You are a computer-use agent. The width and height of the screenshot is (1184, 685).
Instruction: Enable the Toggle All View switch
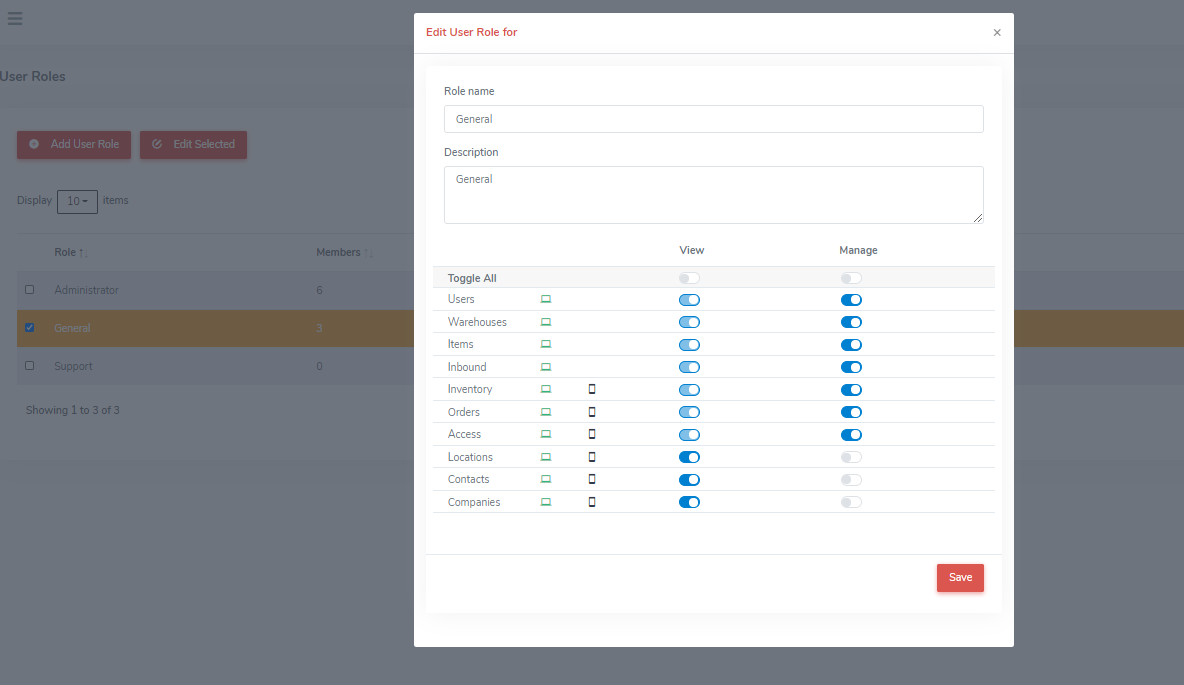point(688,277)
